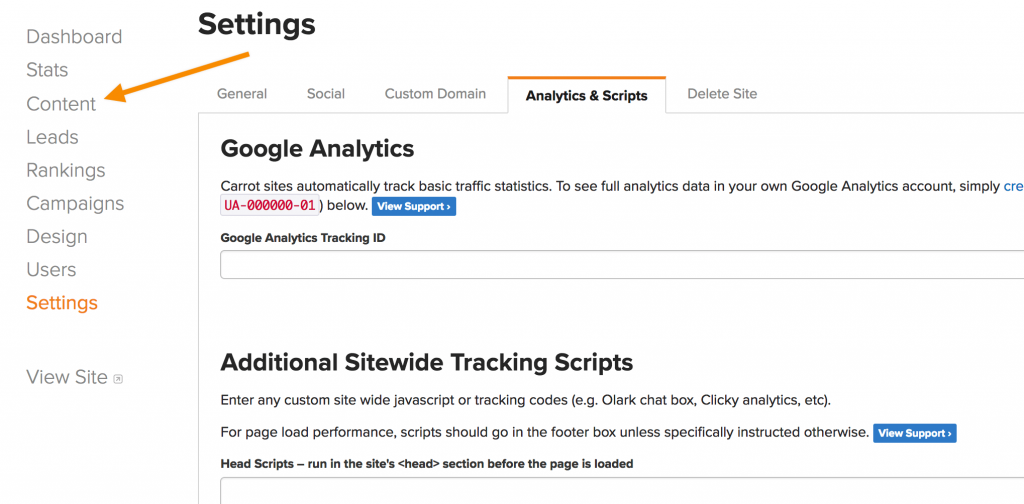
Task: Select the Analytics & Scripts tab
Action: tap(586, 95)
